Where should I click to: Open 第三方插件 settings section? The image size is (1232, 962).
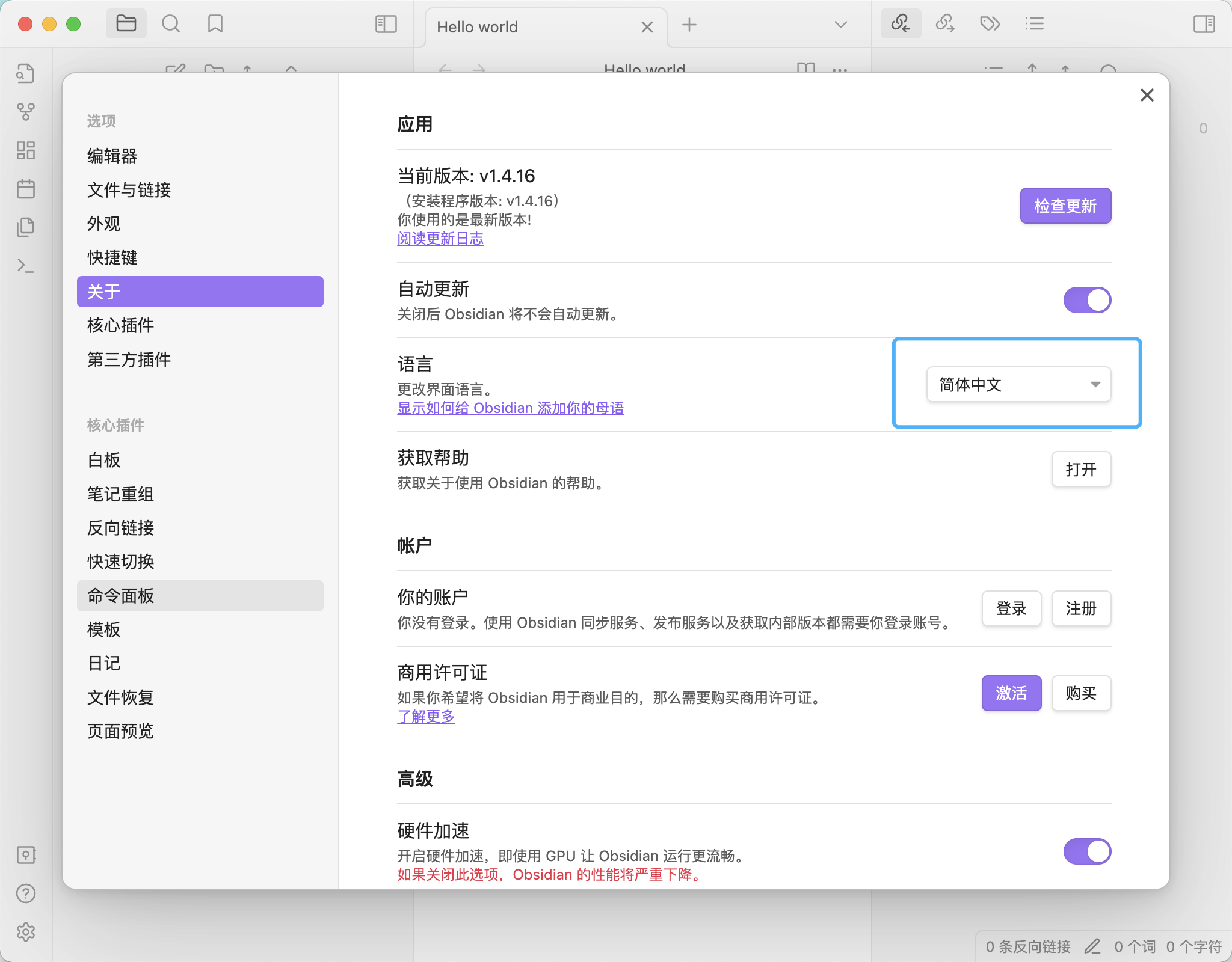(x=129, y=360)
